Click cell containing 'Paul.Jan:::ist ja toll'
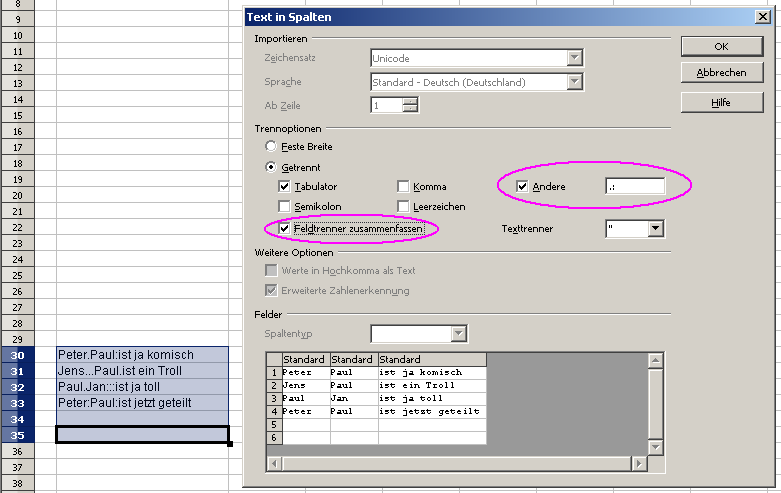The height and width of the screenshot is (493, 781). coord(142,387)
